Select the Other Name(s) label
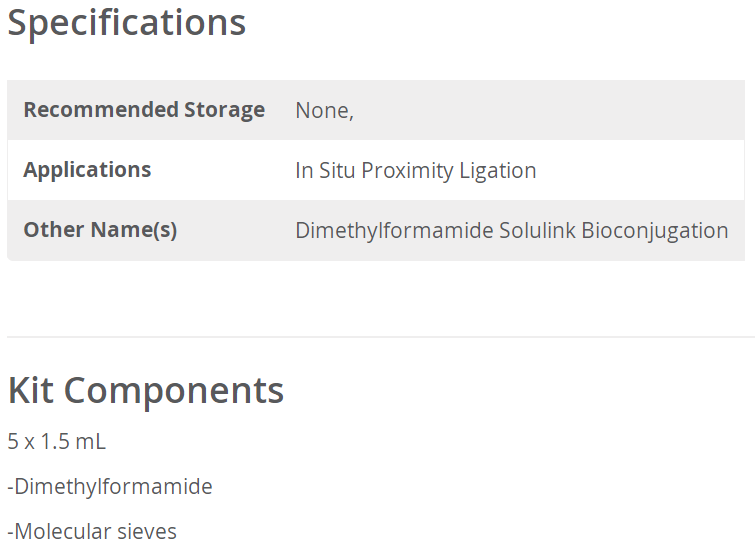 [100, 230]
